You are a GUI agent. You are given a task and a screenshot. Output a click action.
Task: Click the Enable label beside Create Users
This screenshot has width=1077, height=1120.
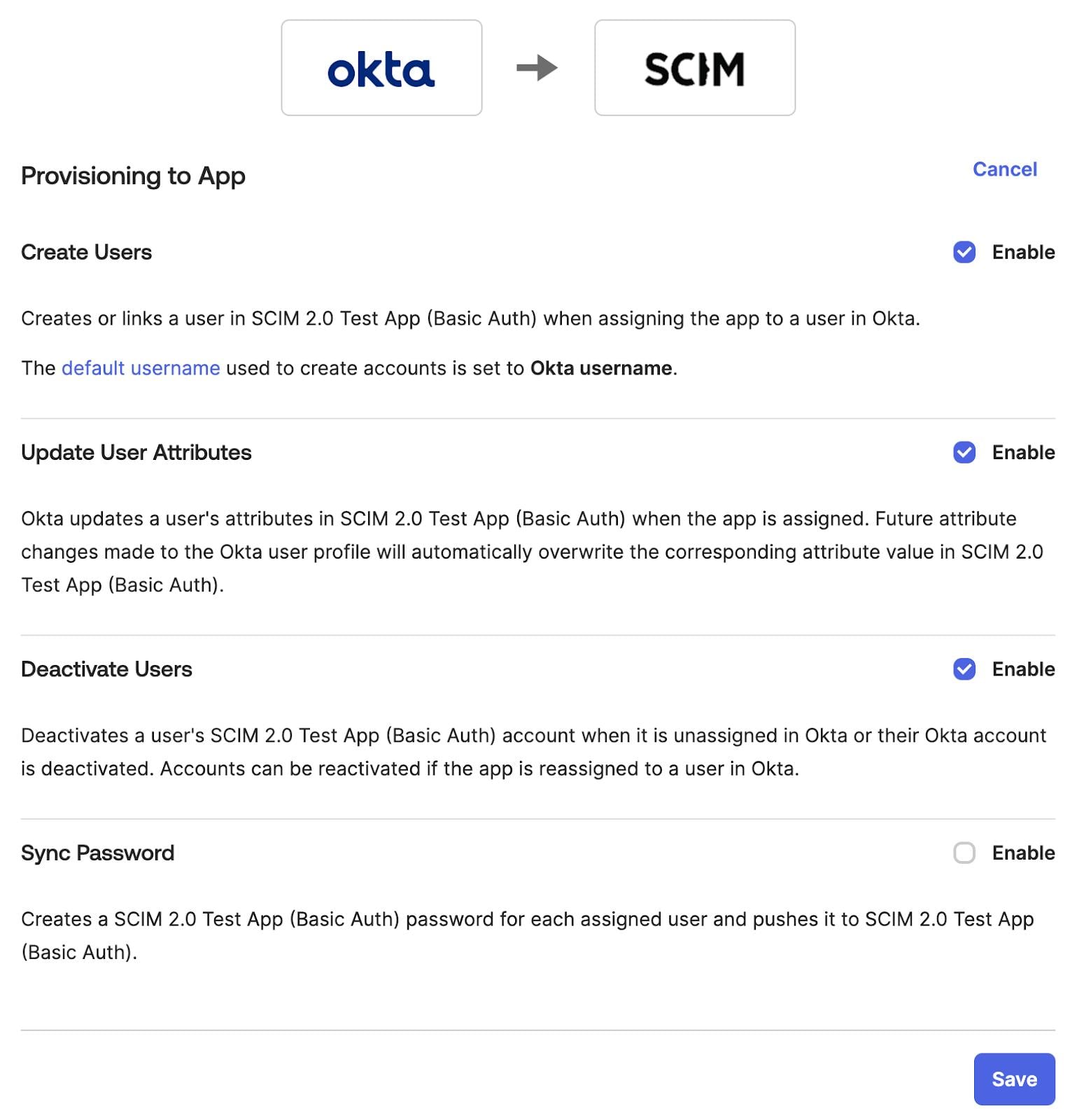click(x=1022, y=252)
